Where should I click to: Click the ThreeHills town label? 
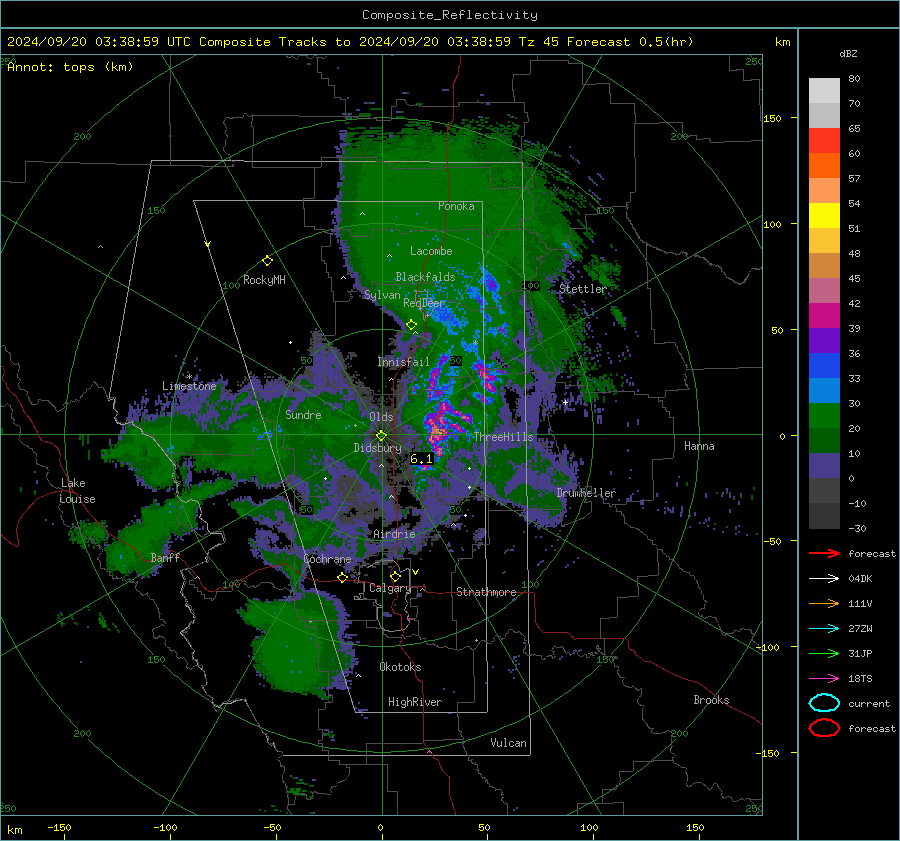click(503, 437)
